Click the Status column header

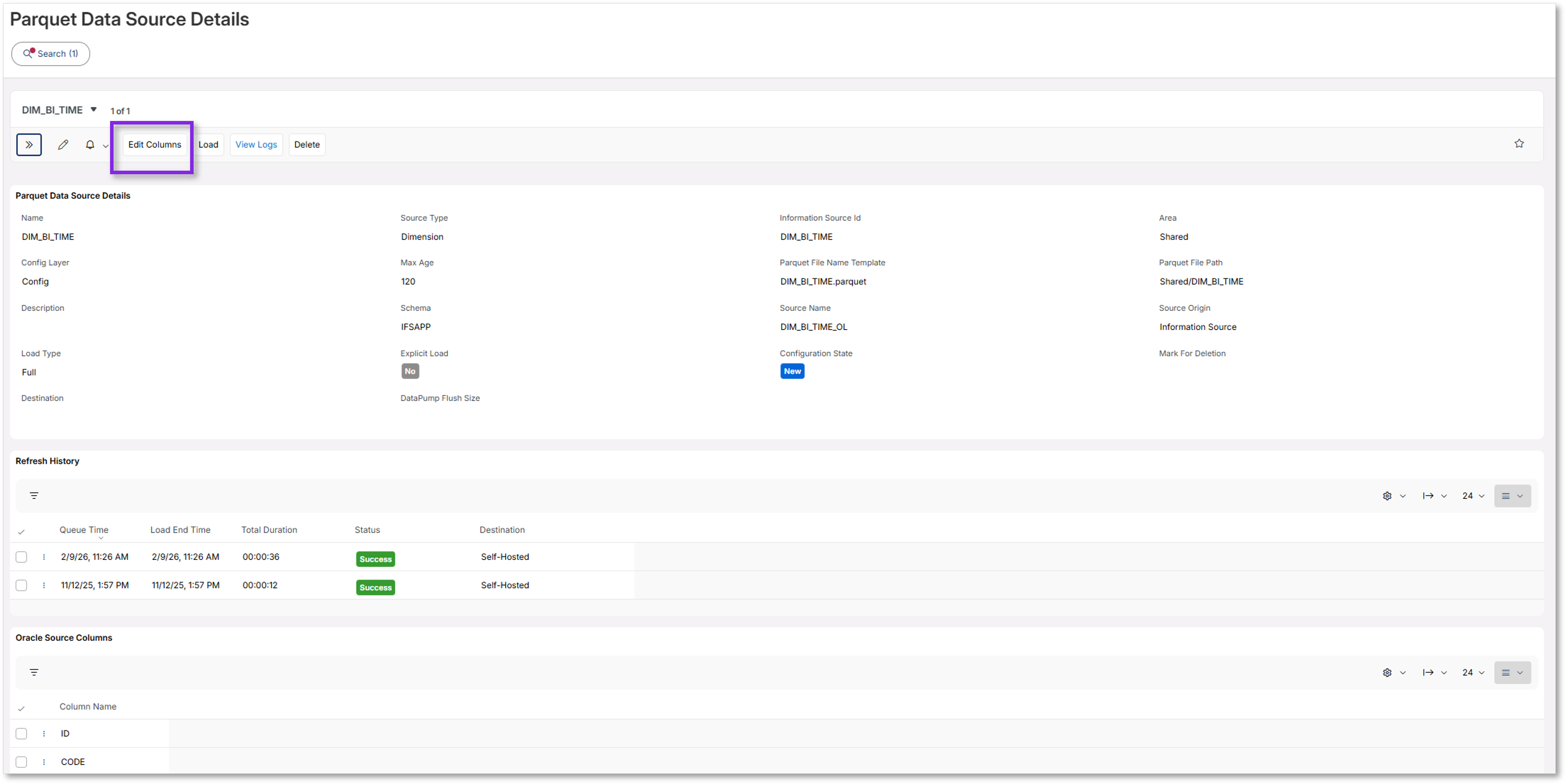pyautogui.click(x=367, y=530)
